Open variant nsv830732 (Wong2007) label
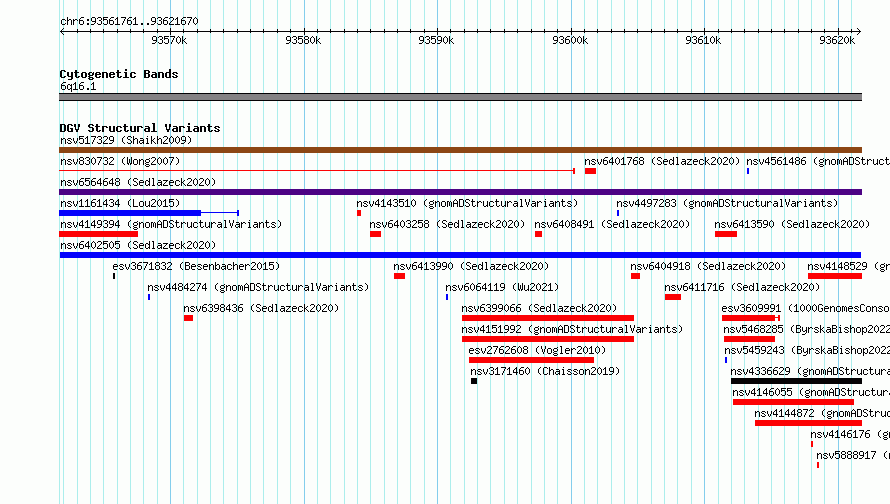This screenshot has width=890, height=504. tap(120, 161)
